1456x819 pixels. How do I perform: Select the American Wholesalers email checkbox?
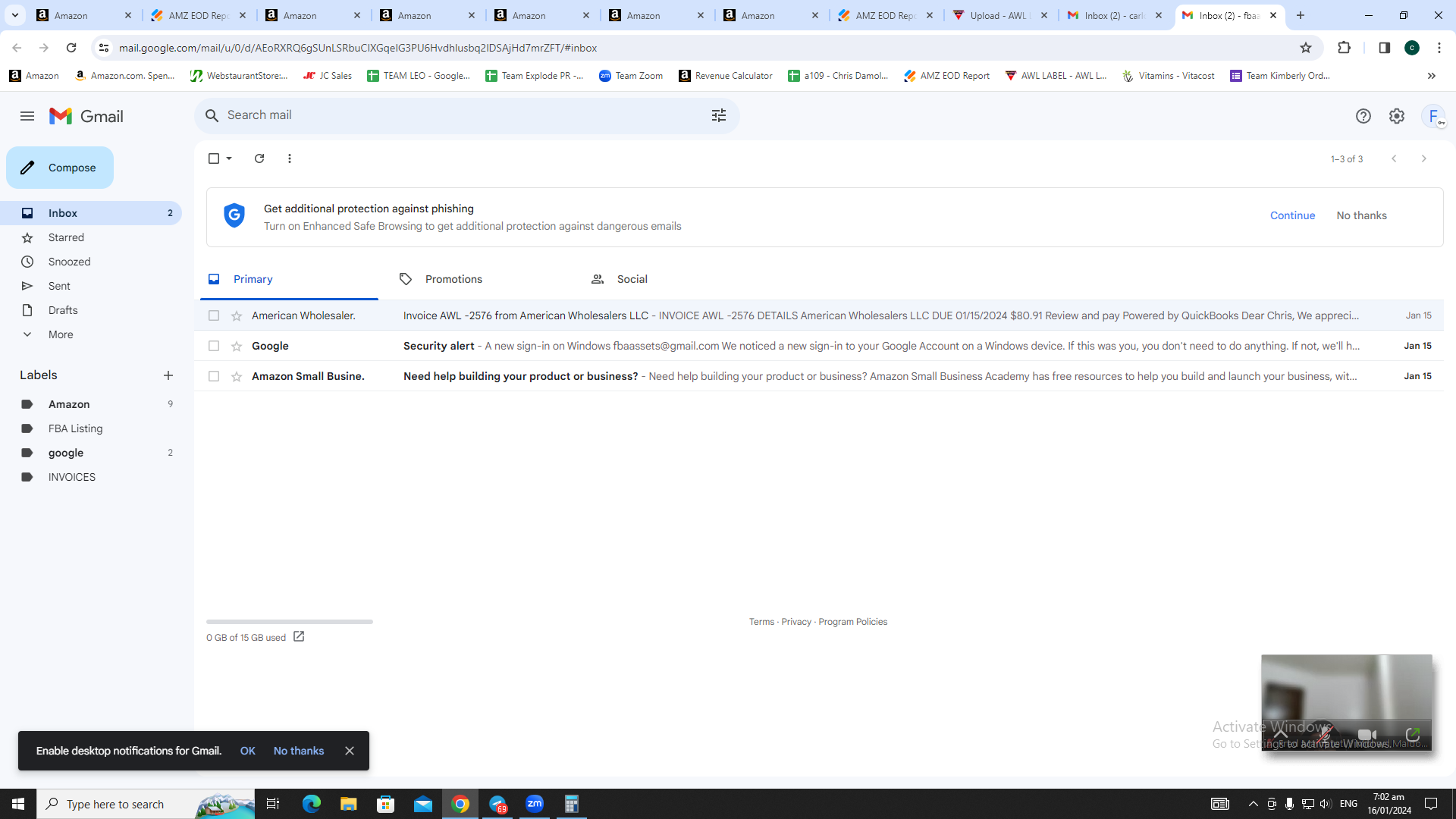pyautogui.click(x=214, y=316)
